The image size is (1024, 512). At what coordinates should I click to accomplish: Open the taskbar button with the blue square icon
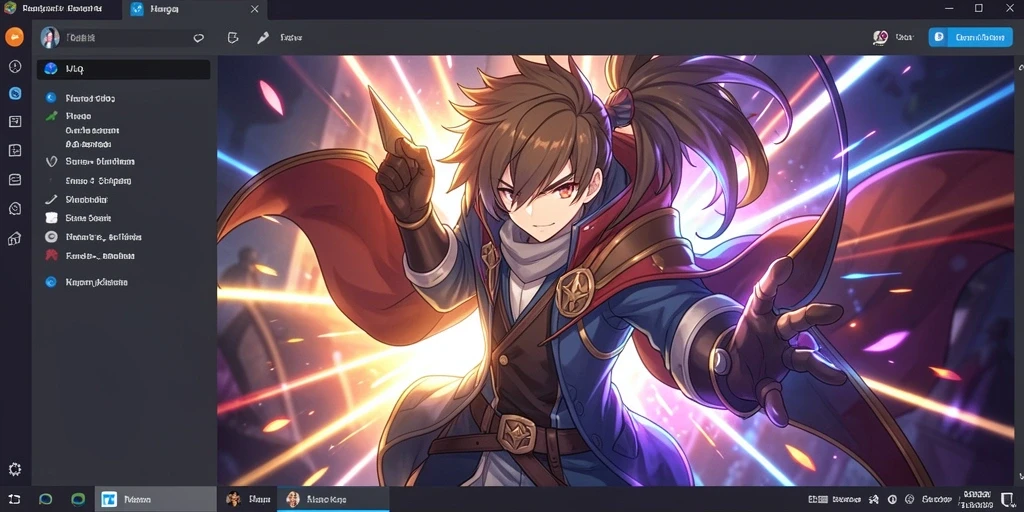pyautogui.click(x=155, y=500)
